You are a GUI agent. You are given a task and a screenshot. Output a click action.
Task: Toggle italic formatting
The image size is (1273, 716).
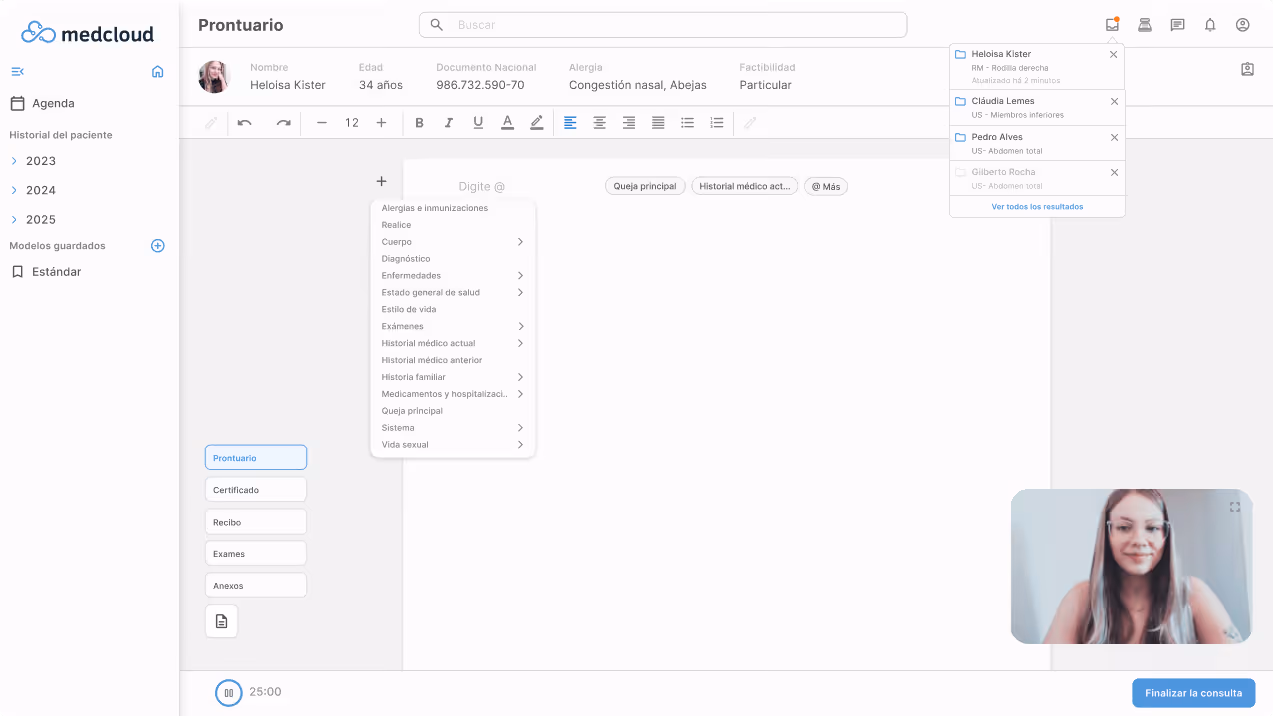click(448, 123)
